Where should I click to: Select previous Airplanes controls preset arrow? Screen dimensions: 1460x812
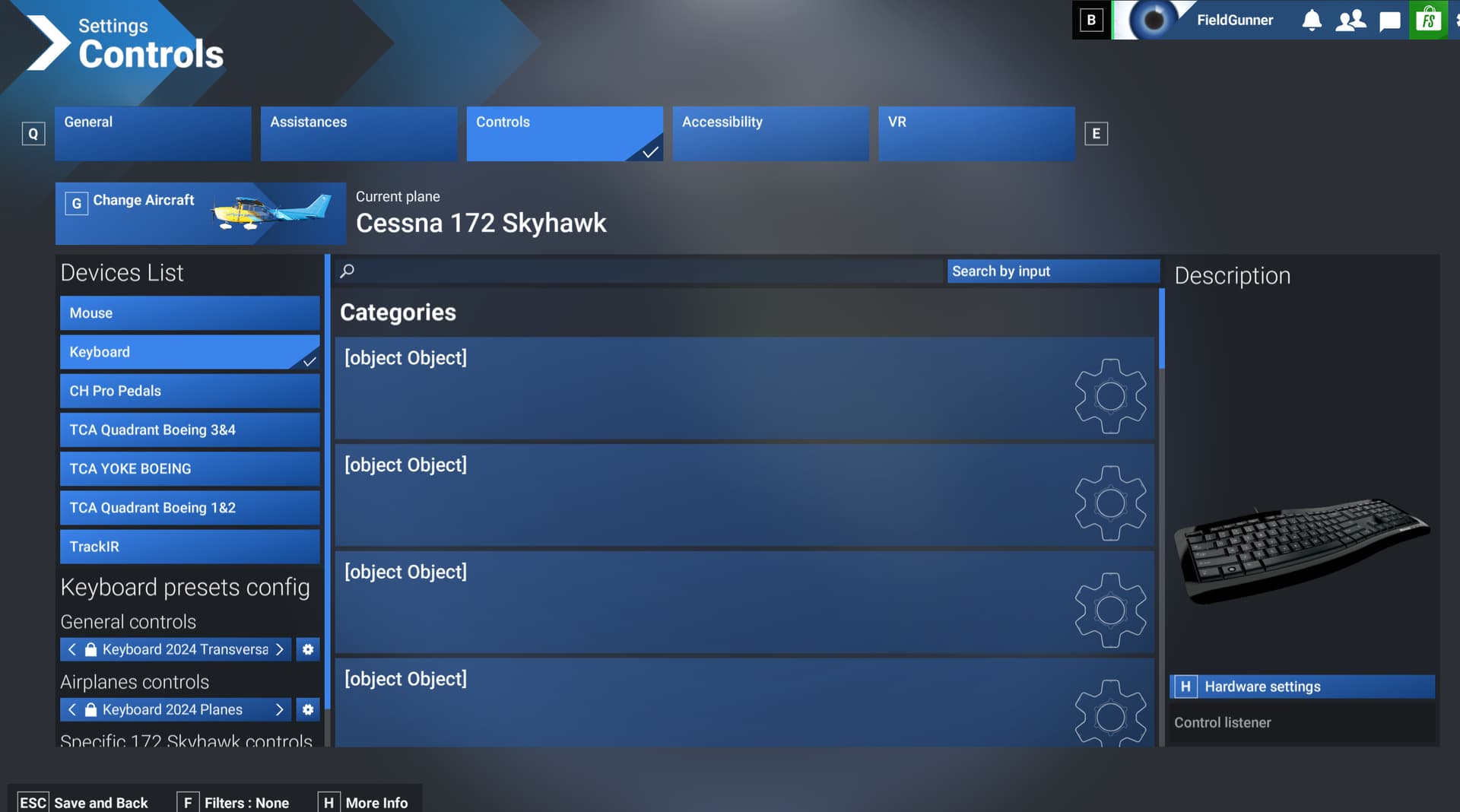pyautogui.click(x=71, y=709)
